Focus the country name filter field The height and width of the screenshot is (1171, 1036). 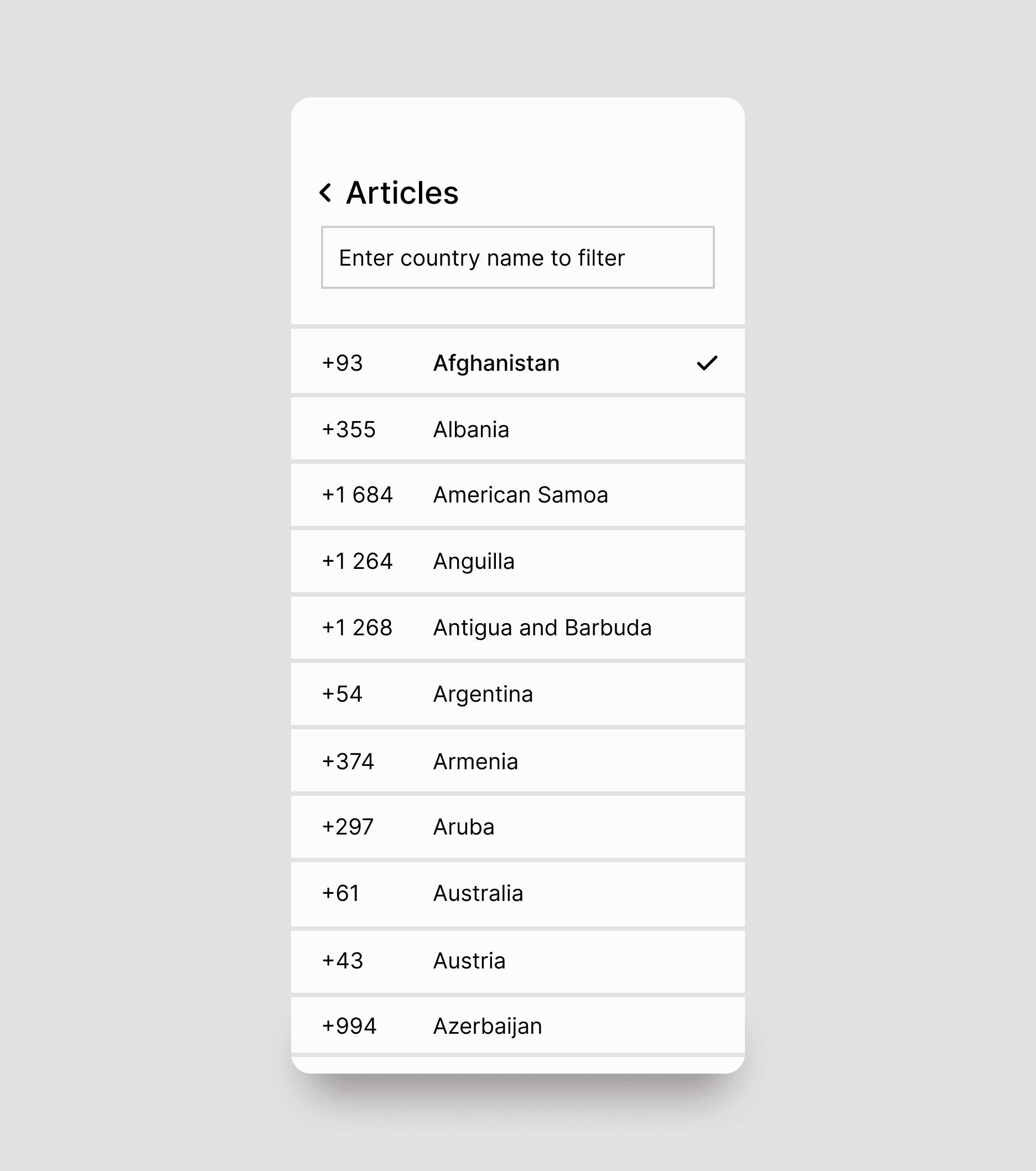pyautogui.click(x=517, y=258)
